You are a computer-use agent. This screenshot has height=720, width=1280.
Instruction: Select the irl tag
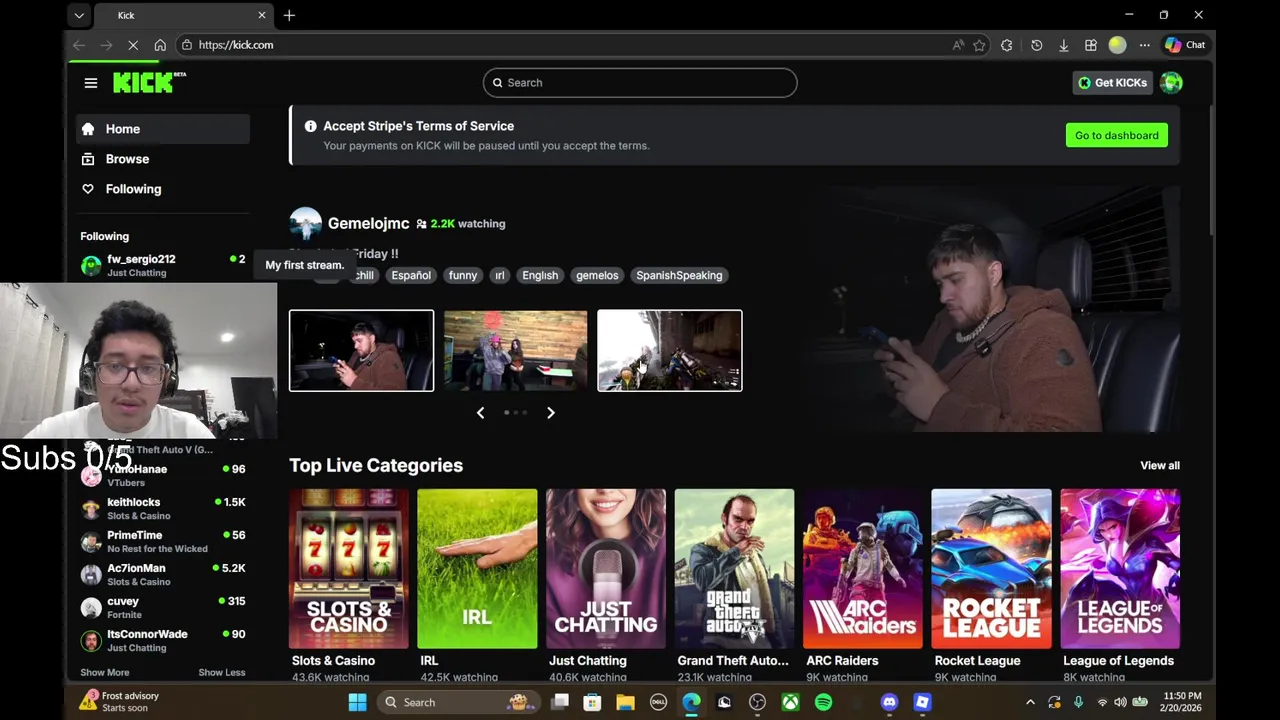(x=499, y=275)
